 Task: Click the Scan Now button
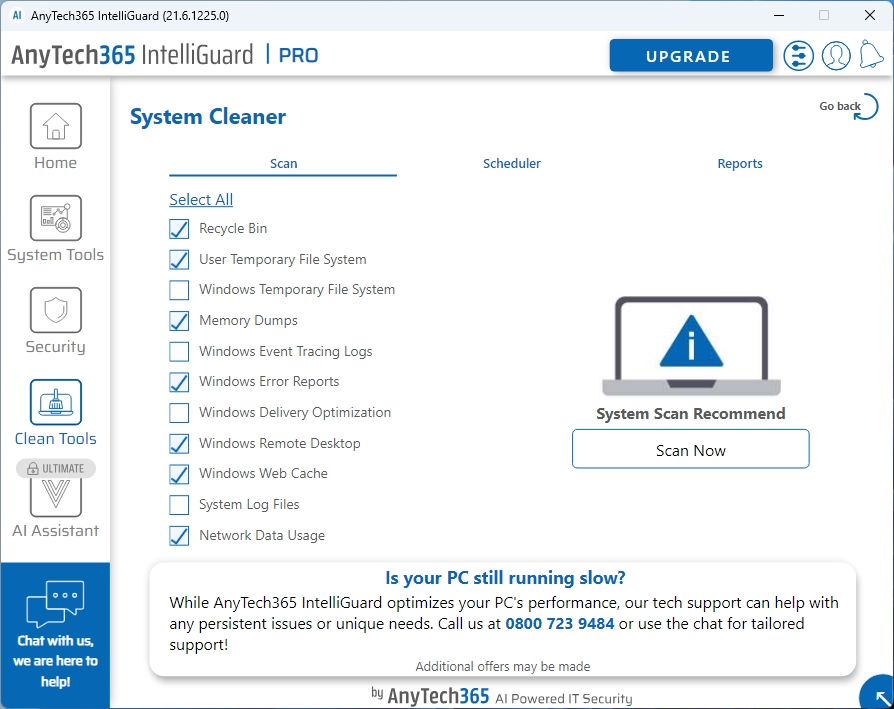(690, 449)
